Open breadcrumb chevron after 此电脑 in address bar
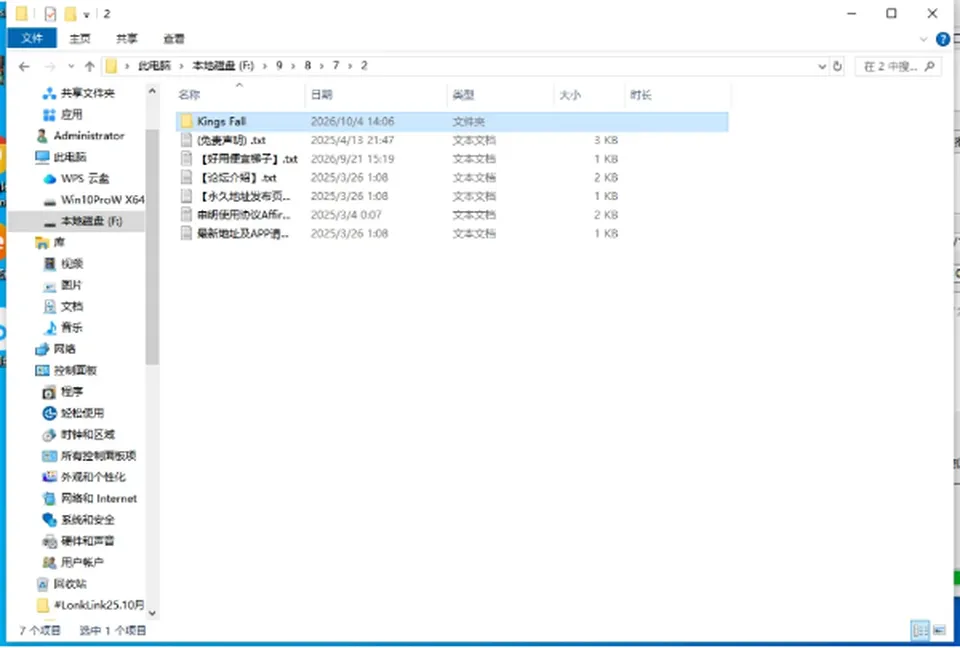This screenshot has width=960, height=648. coord(181,66)
